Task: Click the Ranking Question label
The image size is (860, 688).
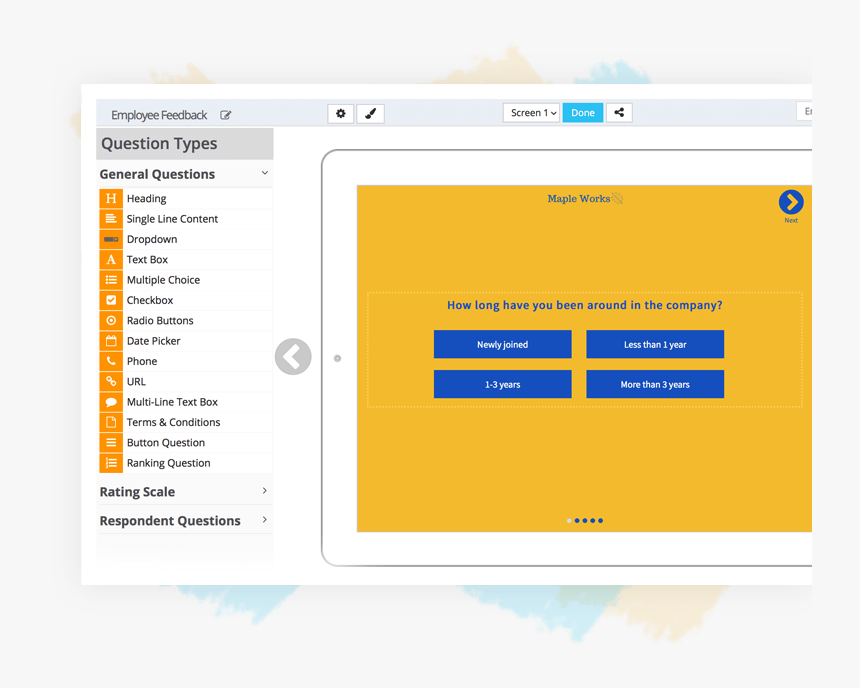Action: point(168,463)
